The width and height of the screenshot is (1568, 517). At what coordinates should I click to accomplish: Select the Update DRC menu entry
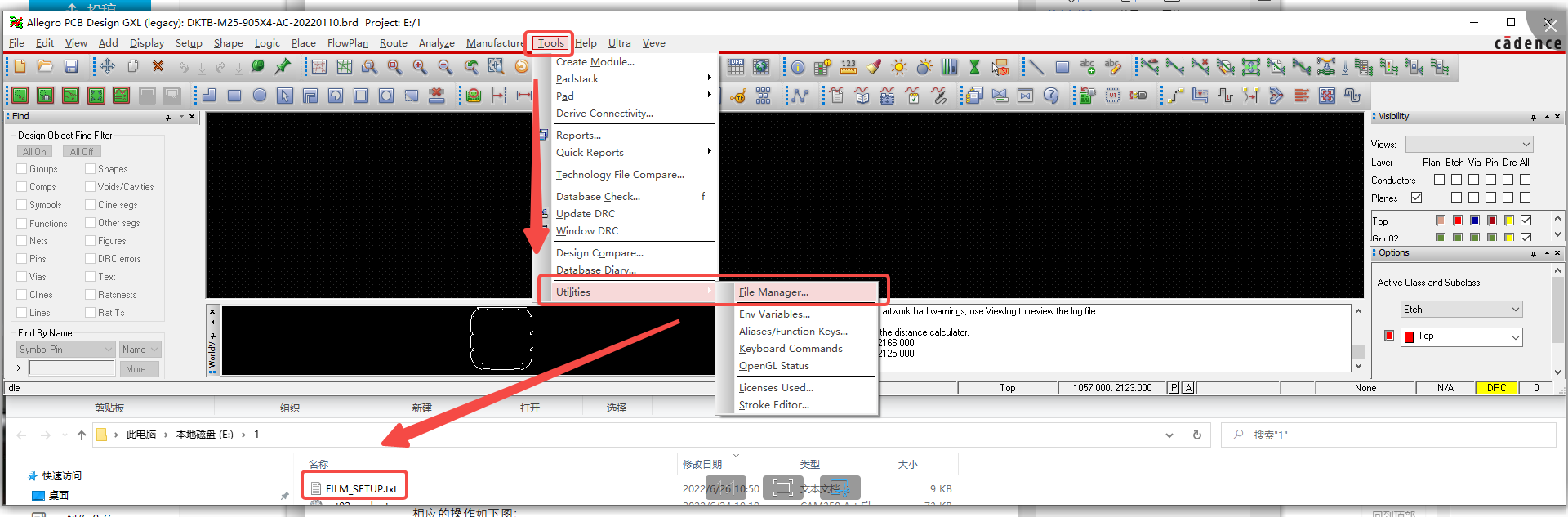(x=585, y=214)
